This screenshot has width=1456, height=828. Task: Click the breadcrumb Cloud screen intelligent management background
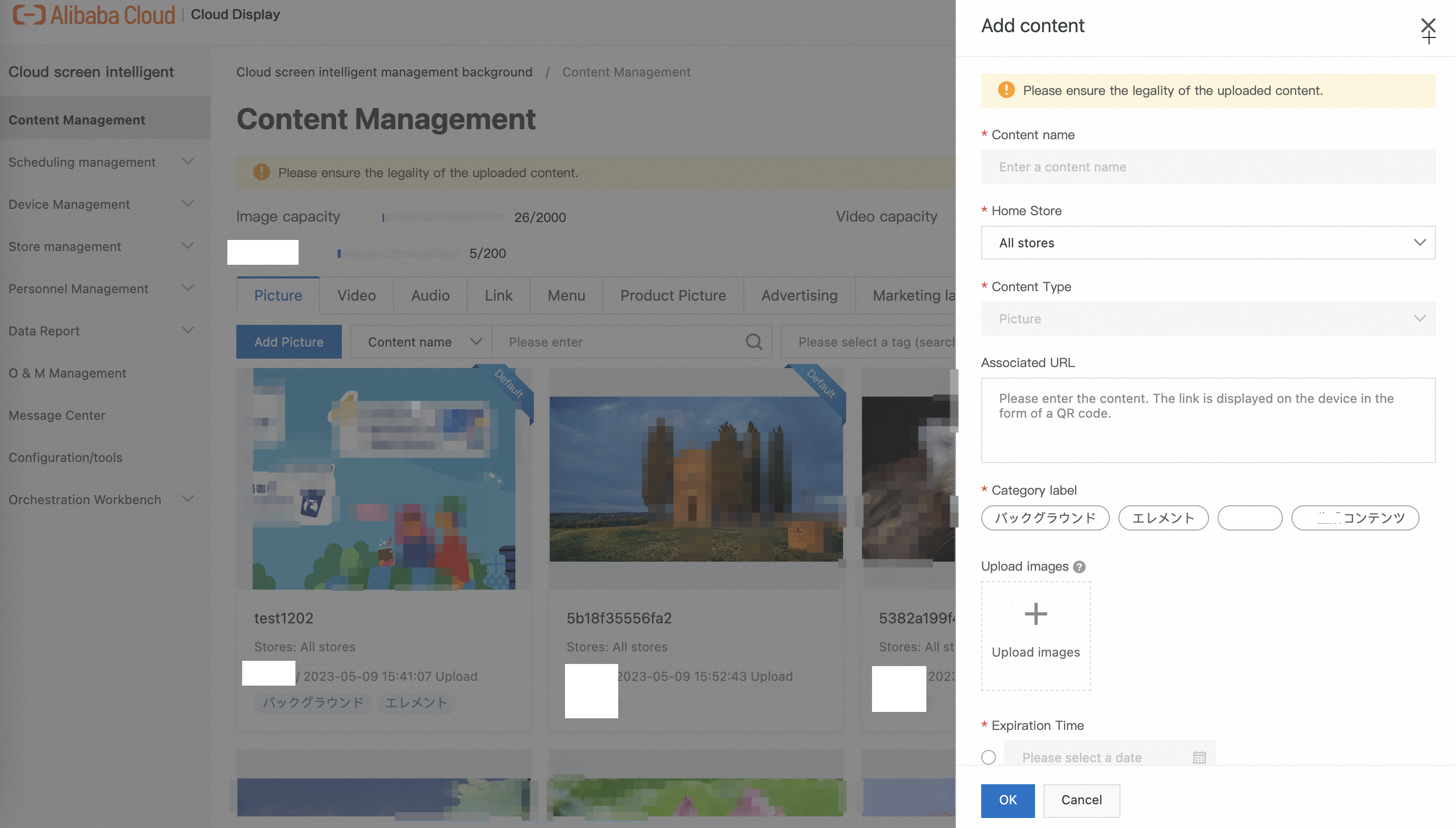click(x=384, y=72)
